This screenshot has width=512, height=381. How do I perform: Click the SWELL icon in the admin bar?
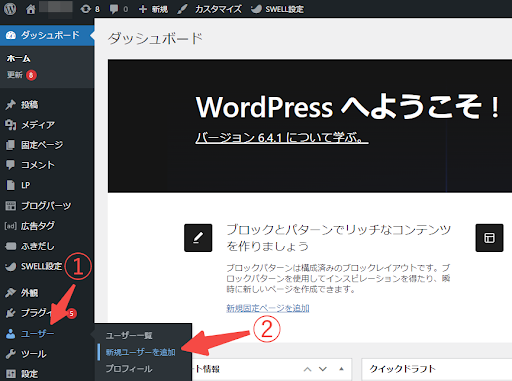(x=256, y=9)
